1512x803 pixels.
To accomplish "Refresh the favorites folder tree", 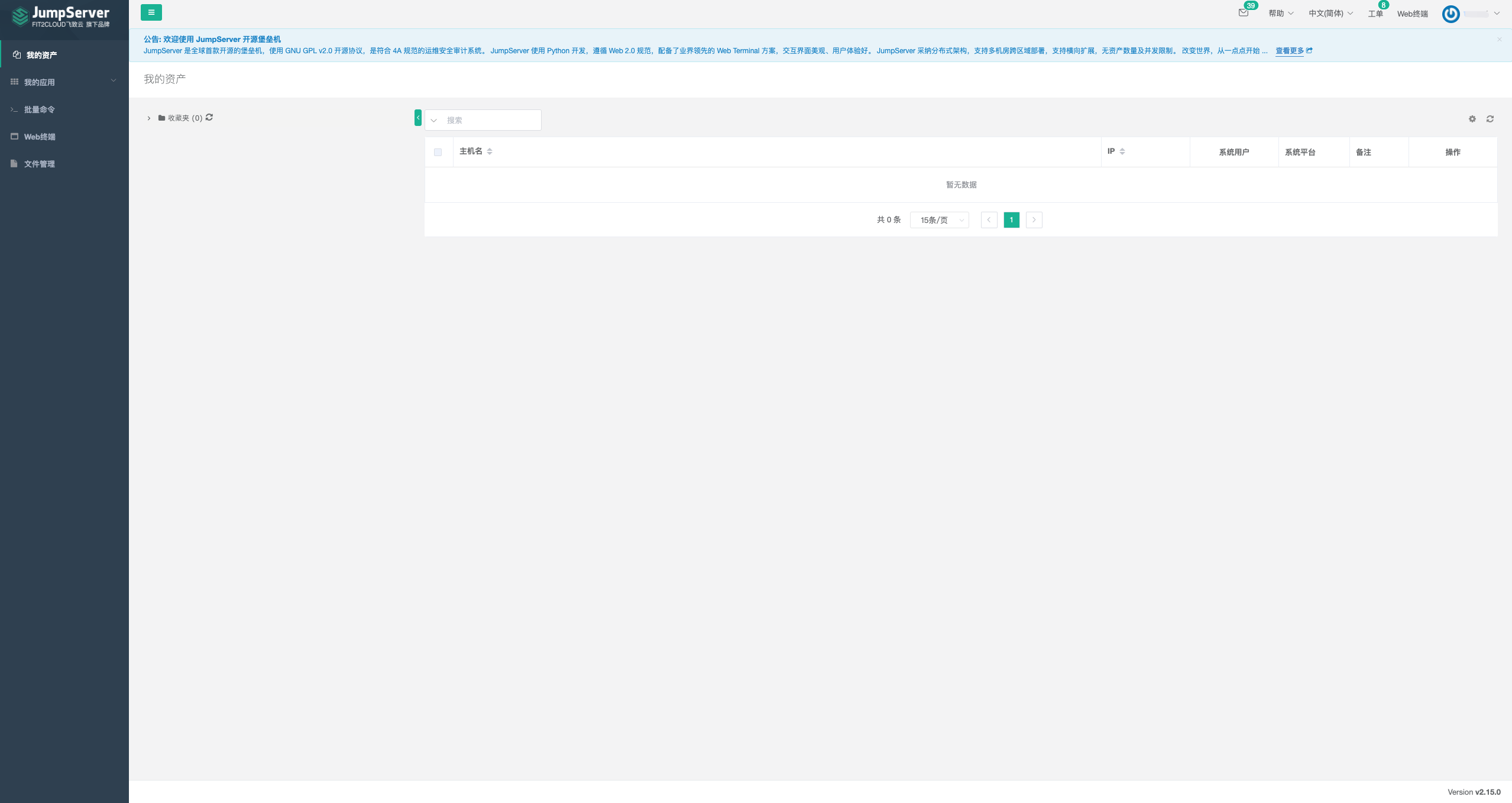I will pos(209,118).
